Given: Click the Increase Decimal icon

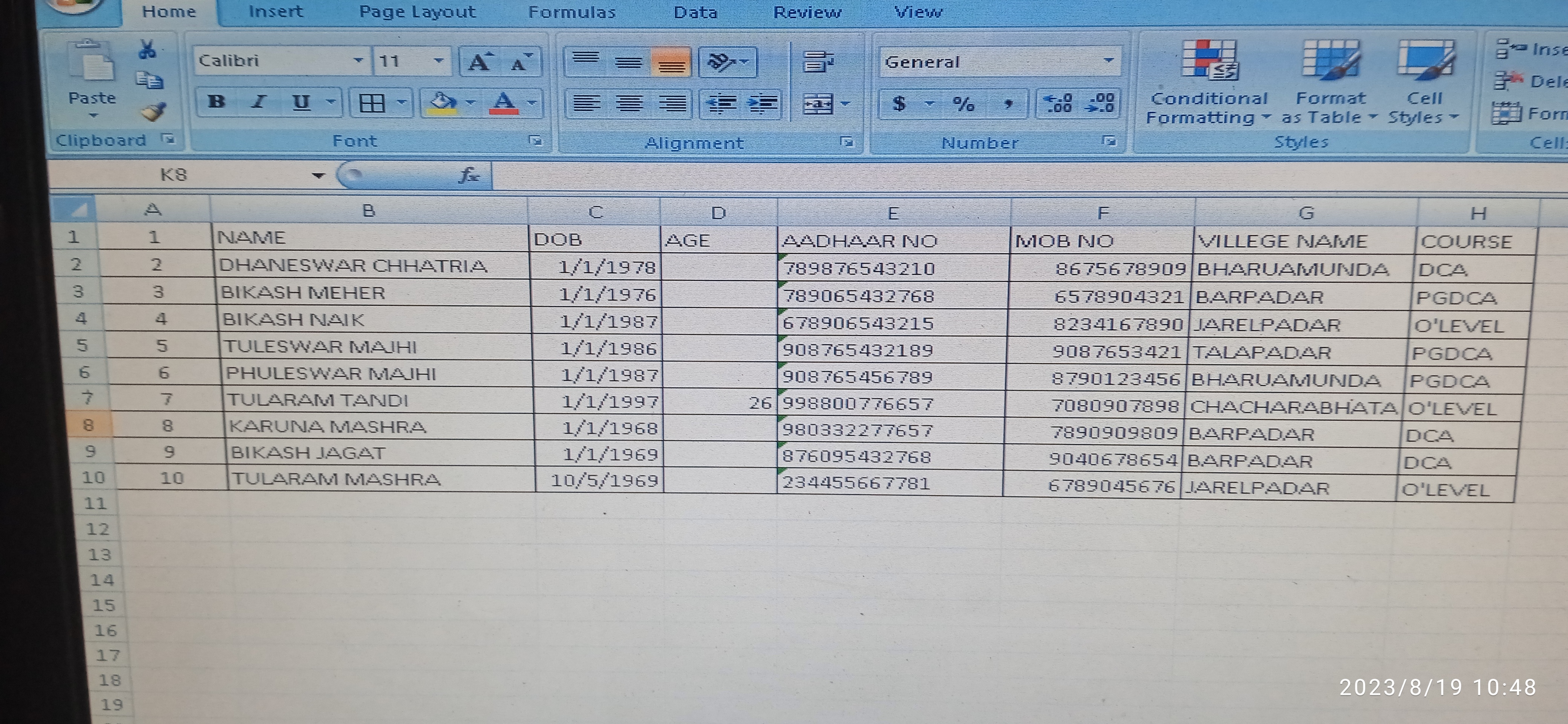Looking at the screenshot, I should coord(1057,104).
